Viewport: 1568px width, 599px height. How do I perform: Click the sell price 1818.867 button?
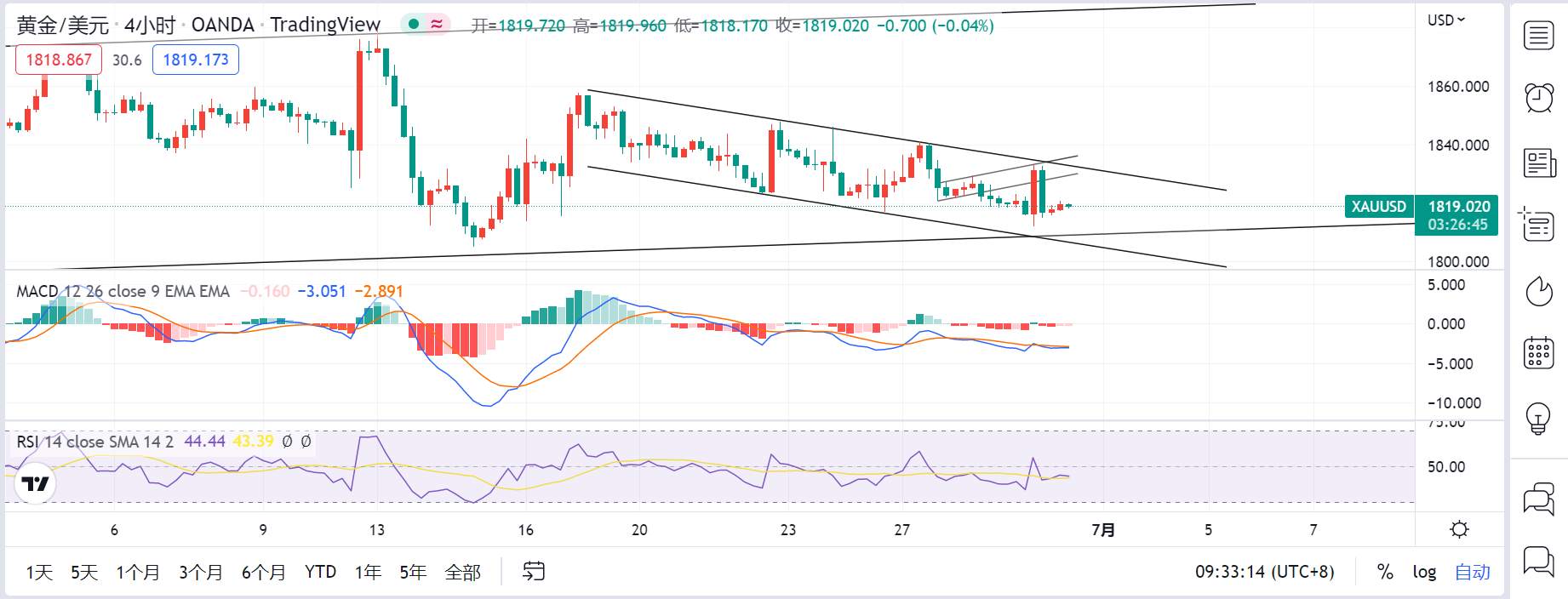(x=59, y=60)
